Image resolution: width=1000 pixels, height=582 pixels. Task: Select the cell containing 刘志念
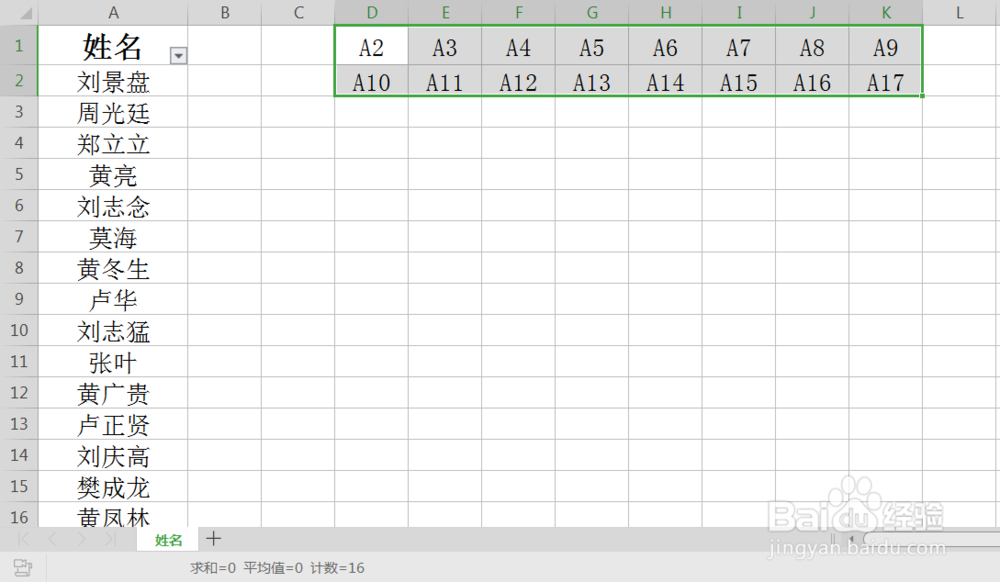[113, 206]
